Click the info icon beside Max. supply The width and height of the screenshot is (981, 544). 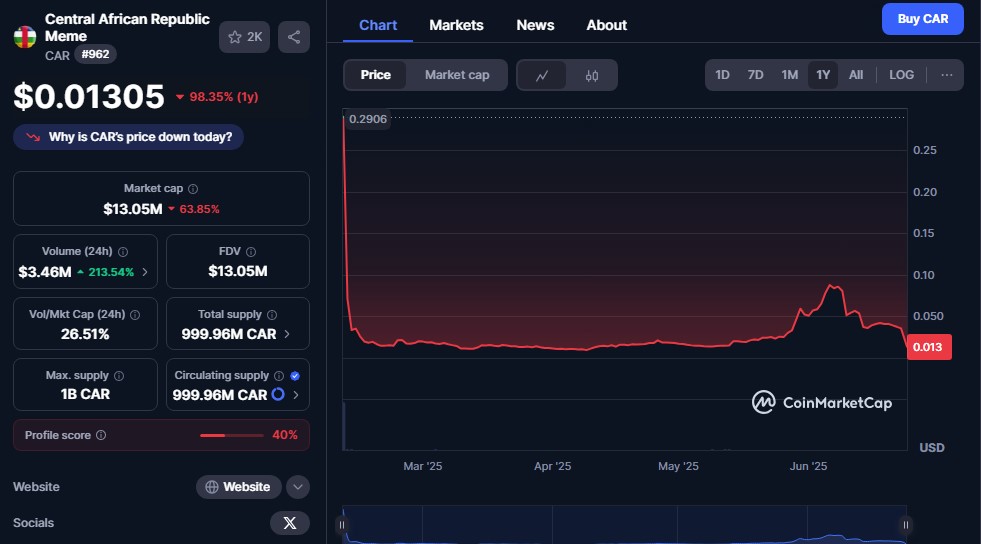pos(119,376)
